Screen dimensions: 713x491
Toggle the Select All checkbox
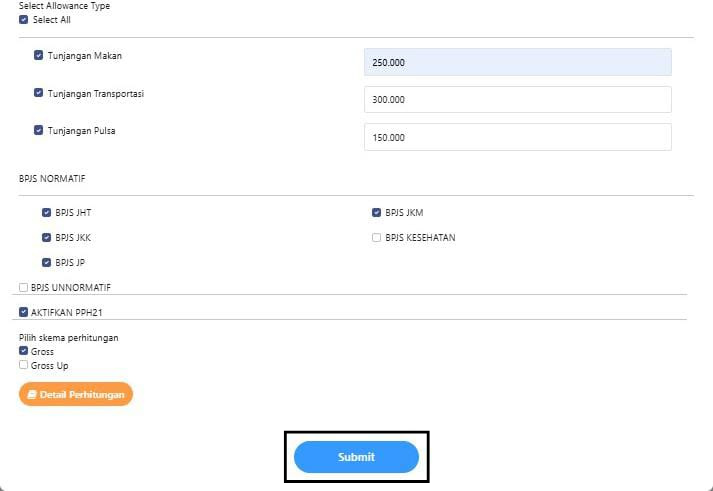coord(24,20)
